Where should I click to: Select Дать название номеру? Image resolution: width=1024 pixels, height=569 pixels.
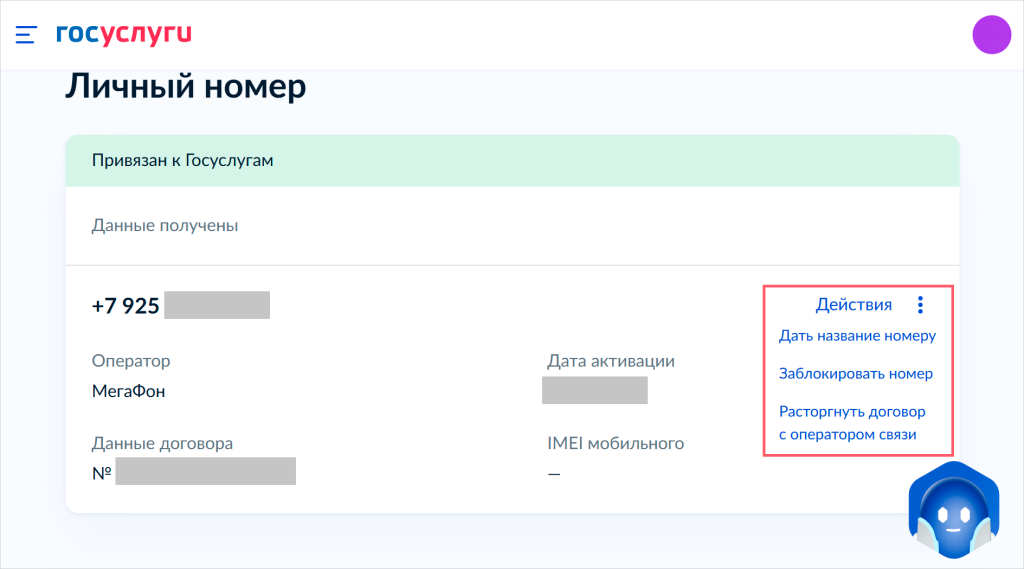point(857,336)
